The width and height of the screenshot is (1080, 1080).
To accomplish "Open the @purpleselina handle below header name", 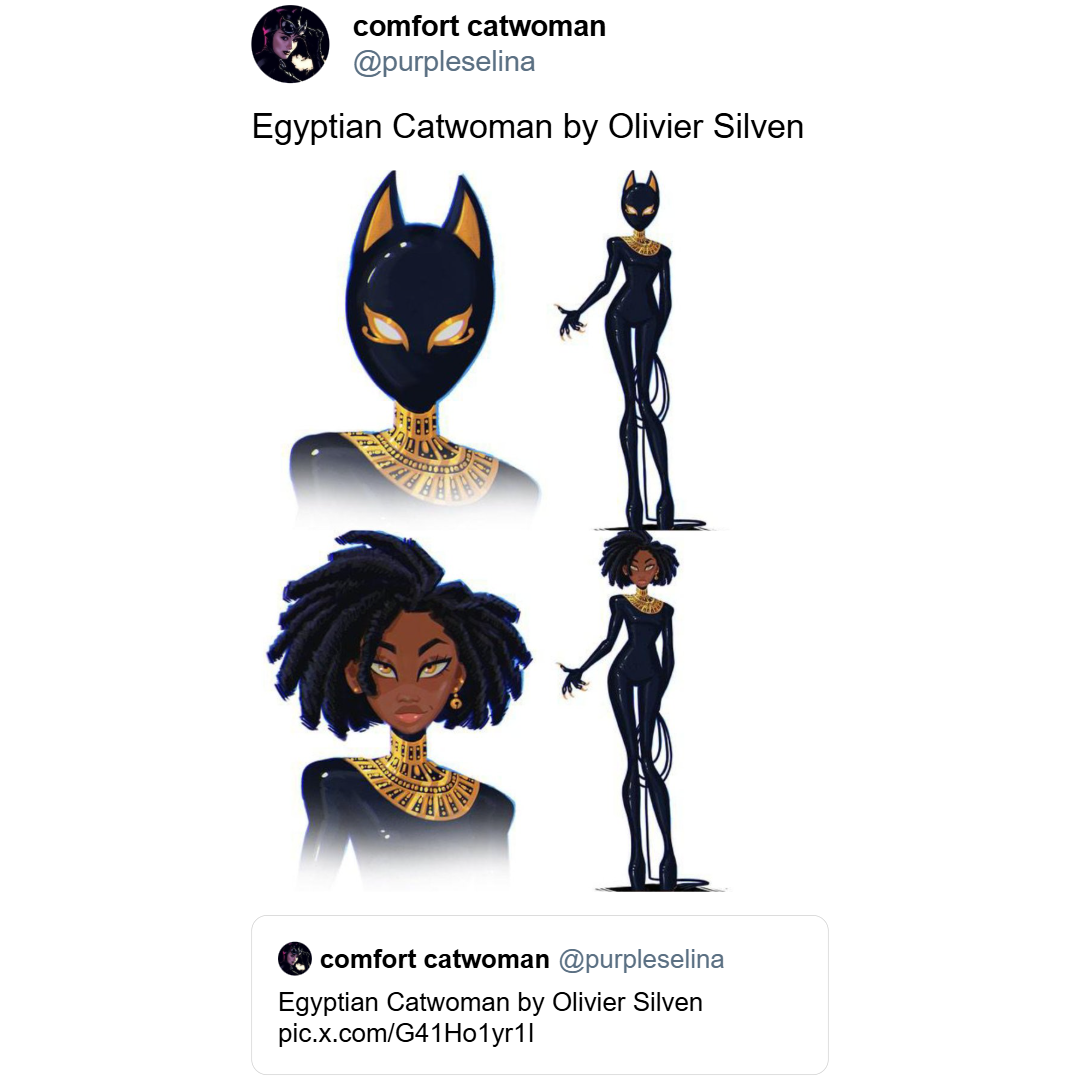I will tap(444, 62).
